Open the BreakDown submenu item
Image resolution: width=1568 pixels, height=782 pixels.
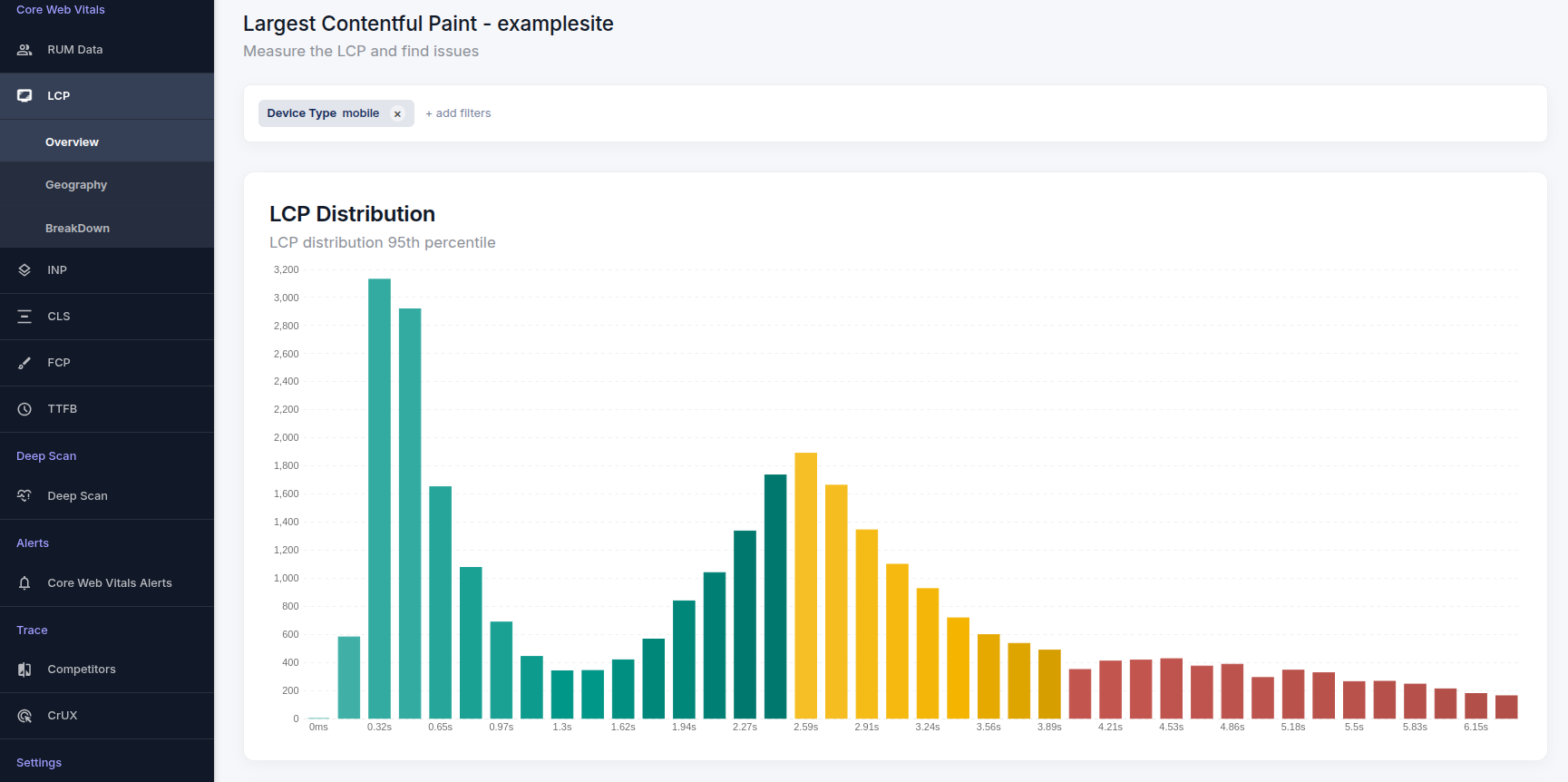[77, 229]
